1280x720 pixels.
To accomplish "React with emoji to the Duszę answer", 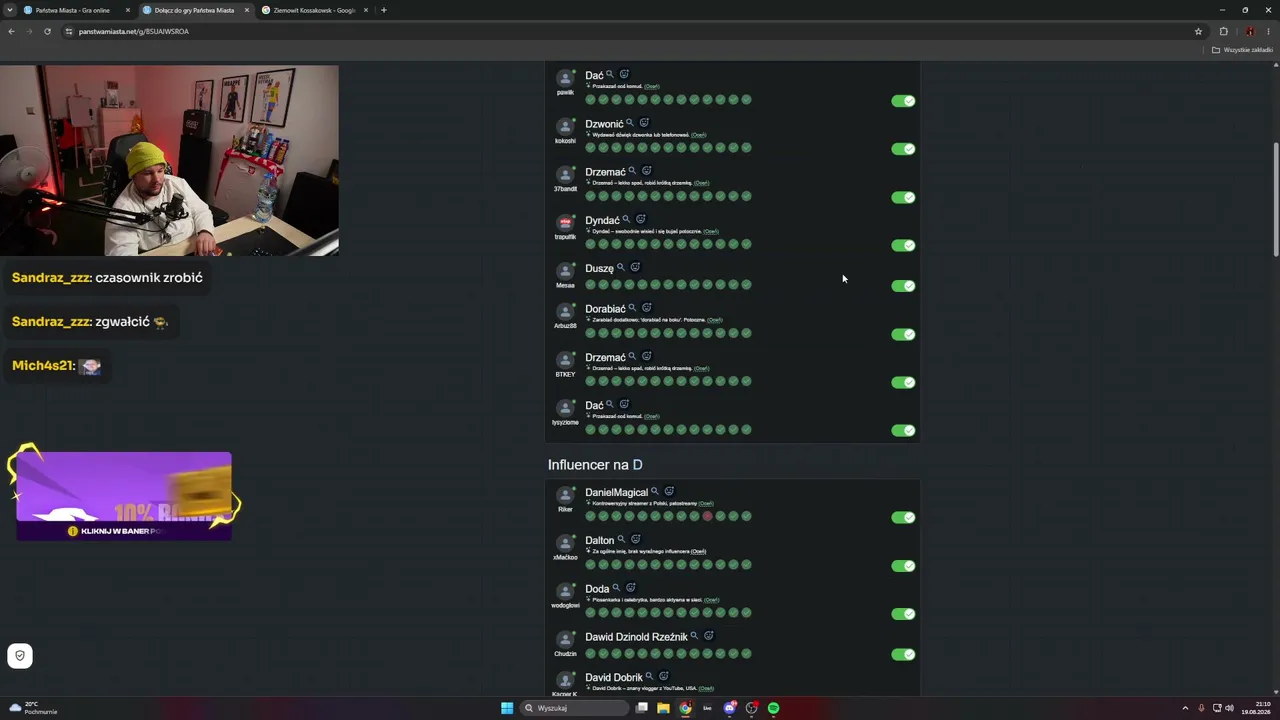I will (635, 267).
